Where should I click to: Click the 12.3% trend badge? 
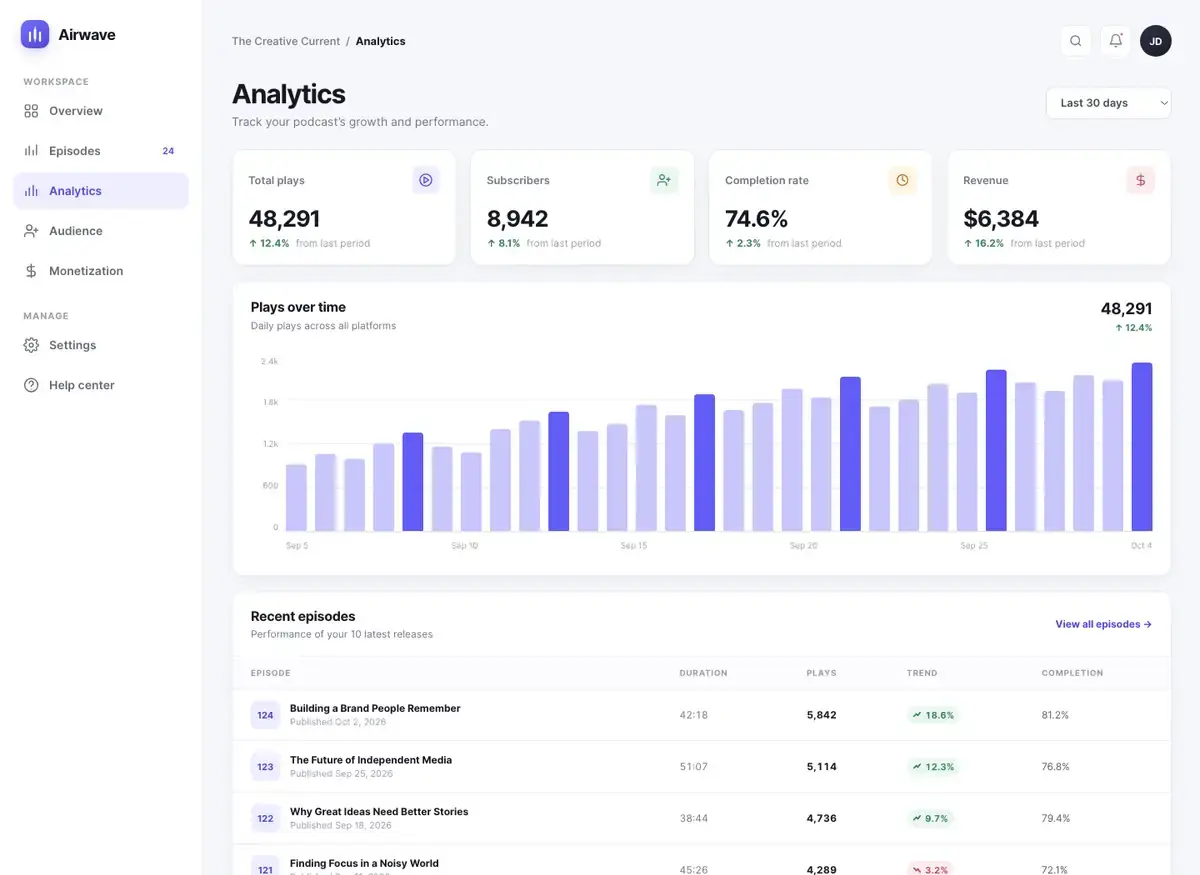[x=933, y=767]
